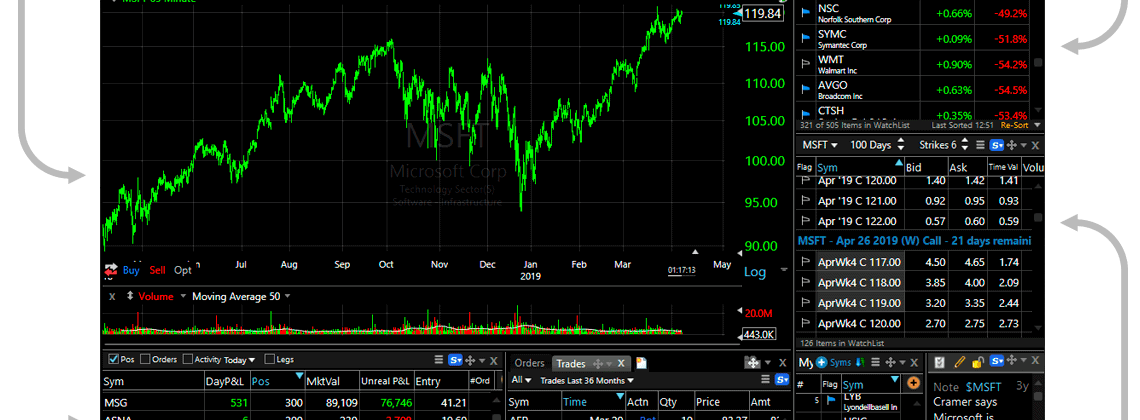Toggle the flag on SYMC Symantec row
The image size is (1140, 420).
[x=805, y=38]
